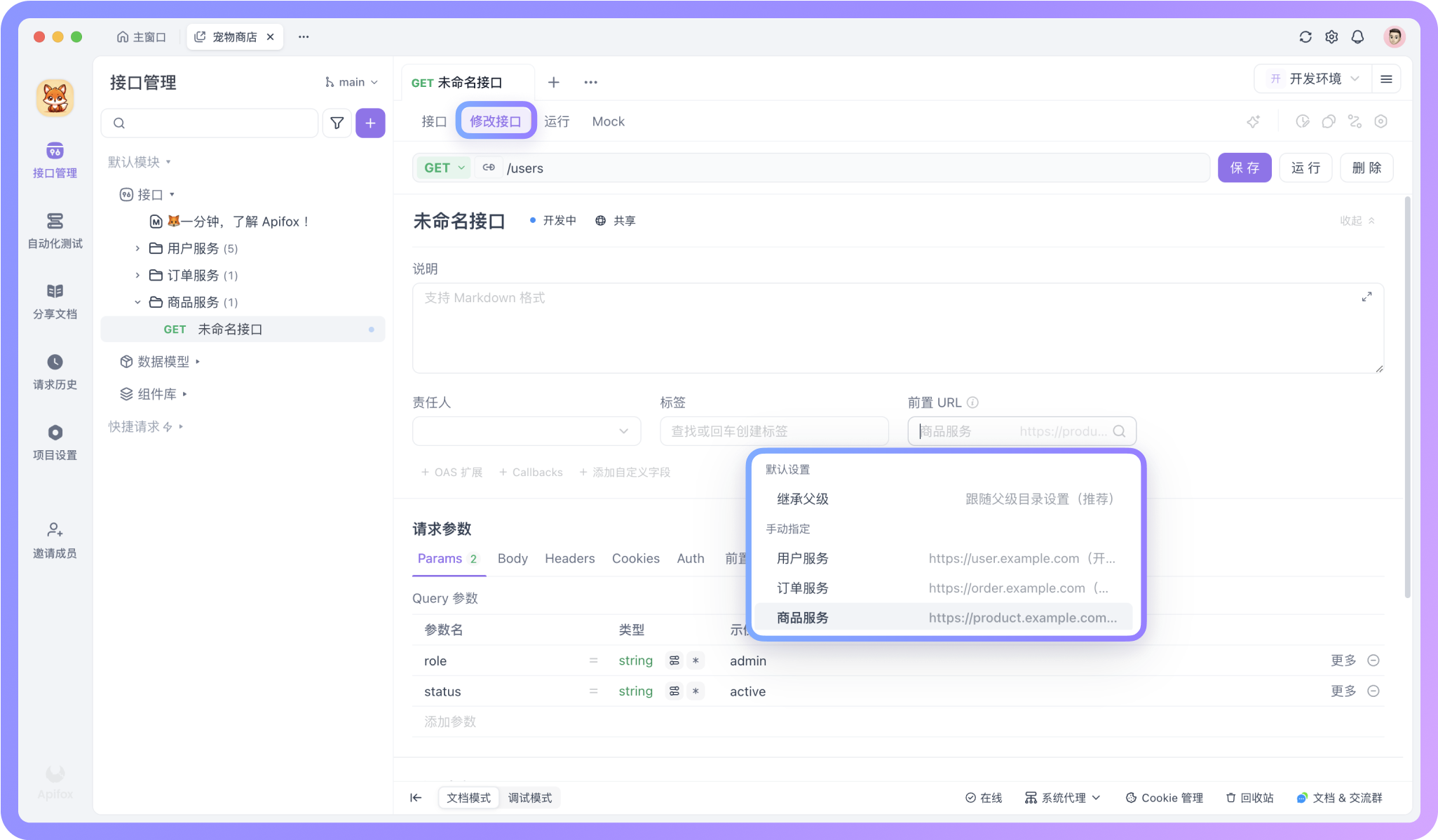Toggle required asterisk for role parameter

pyautogui.click(x=696, y=661)
